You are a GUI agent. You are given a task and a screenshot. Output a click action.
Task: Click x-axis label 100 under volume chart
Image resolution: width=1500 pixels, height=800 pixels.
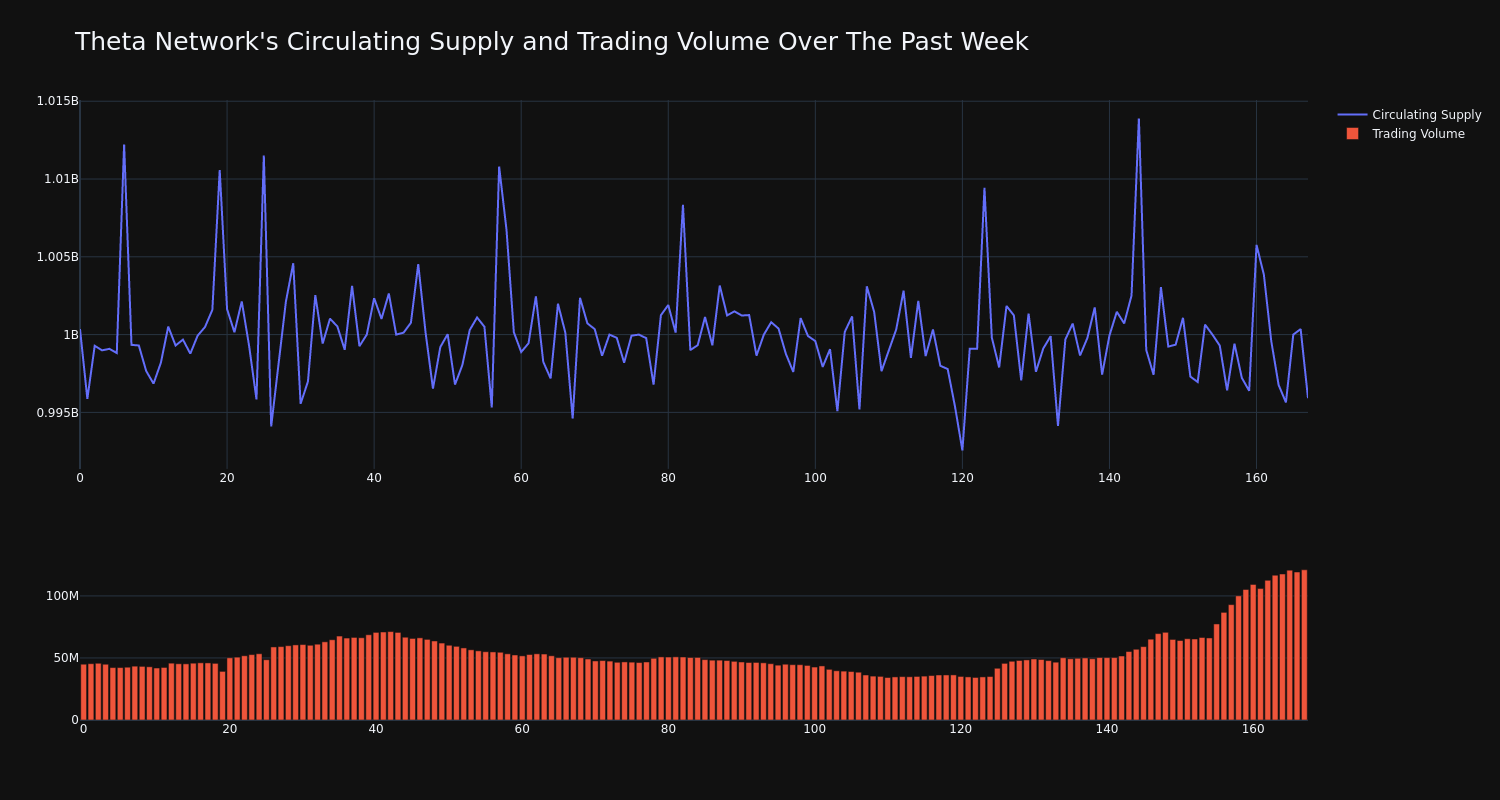815,729
